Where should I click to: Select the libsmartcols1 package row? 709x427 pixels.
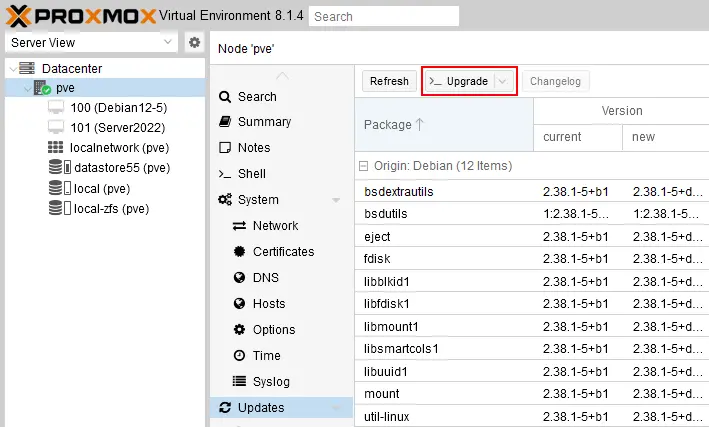pos(532,349)
